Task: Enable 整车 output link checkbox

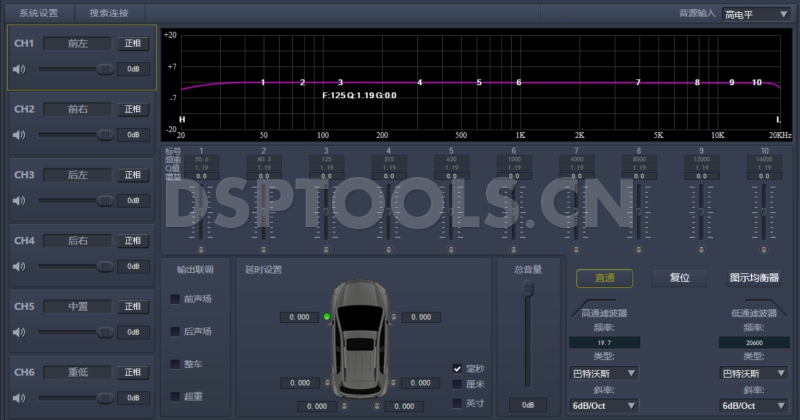Action: [x=175, y=364]
